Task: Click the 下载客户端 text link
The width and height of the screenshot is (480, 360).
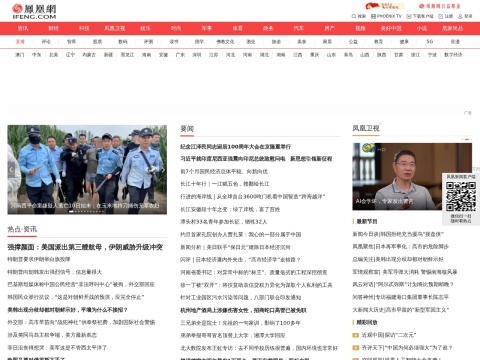Action: tap(423, 16)
